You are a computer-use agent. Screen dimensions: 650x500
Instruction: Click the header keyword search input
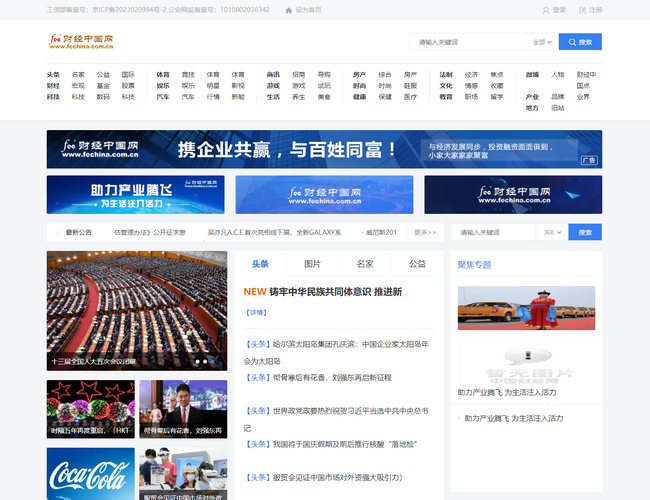tap(467, 42)
